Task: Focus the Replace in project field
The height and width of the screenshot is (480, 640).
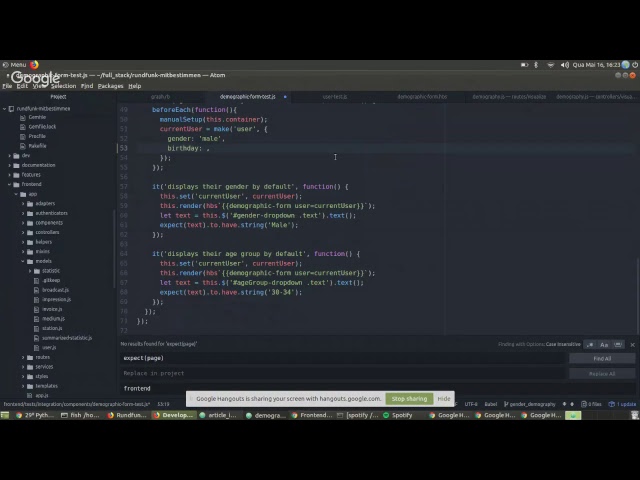Action: click(x=343, y=373)
